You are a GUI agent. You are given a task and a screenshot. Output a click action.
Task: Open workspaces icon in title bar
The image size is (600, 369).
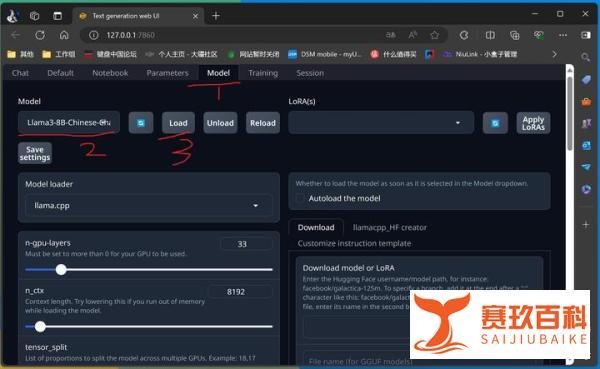pyautogui.click(x=34, y=16)
